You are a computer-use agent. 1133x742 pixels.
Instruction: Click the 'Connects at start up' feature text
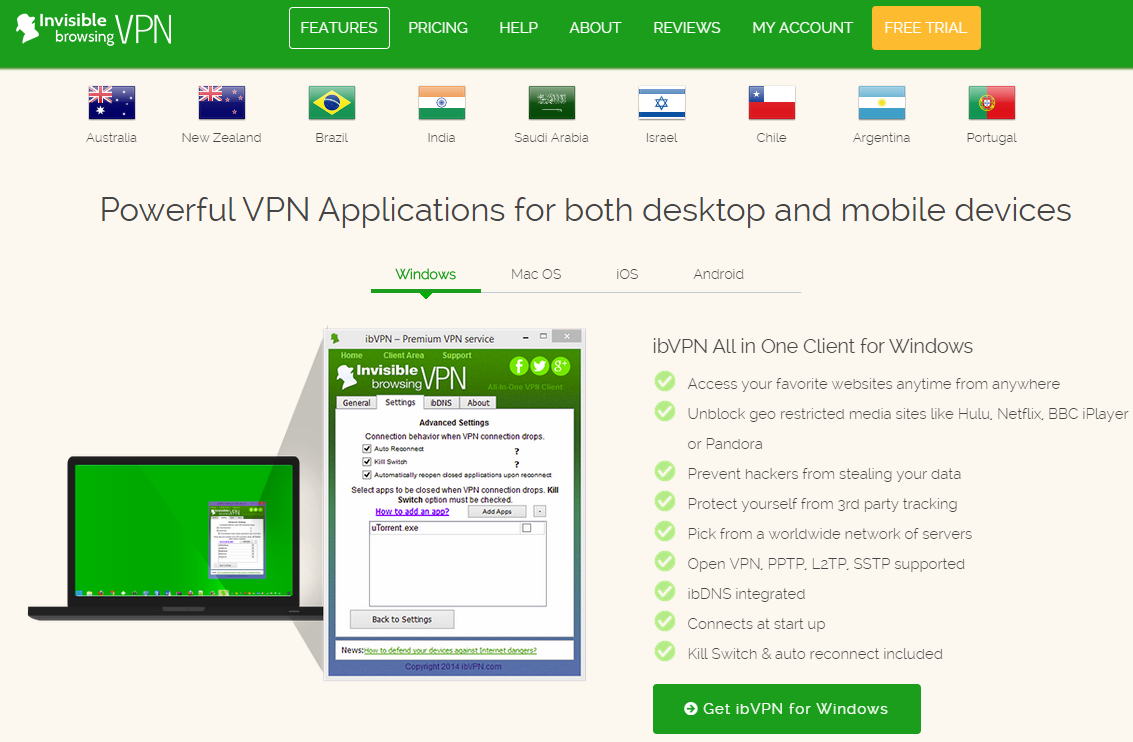tap(757, 624)
